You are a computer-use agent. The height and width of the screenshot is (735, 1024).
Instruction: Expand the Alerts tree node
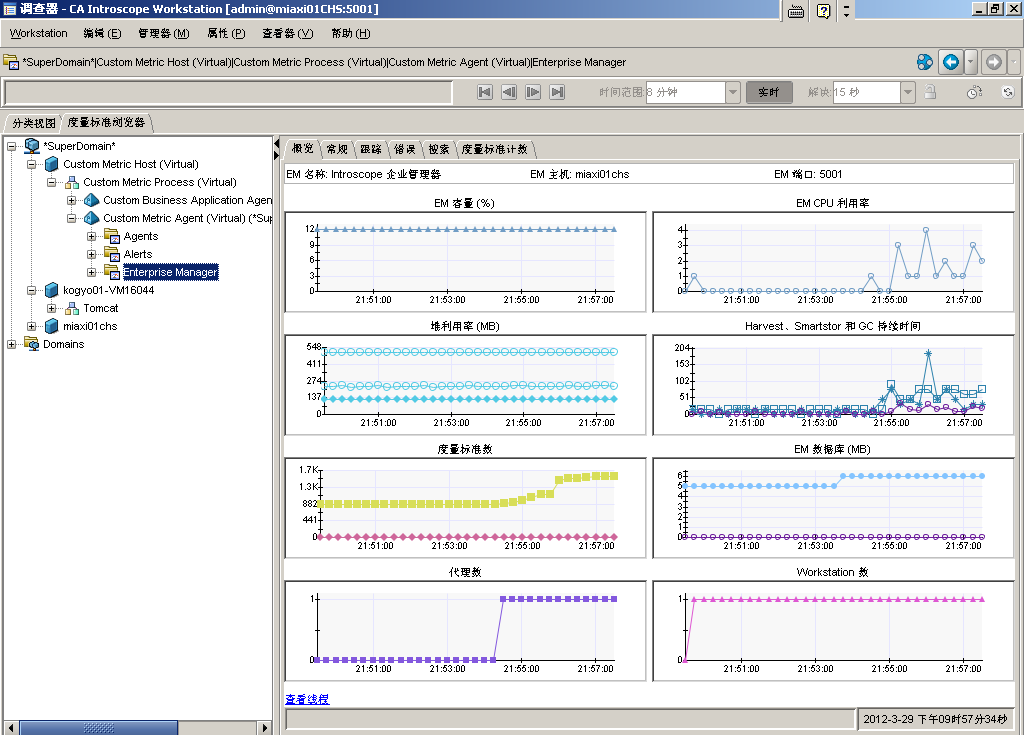(92, 254)
